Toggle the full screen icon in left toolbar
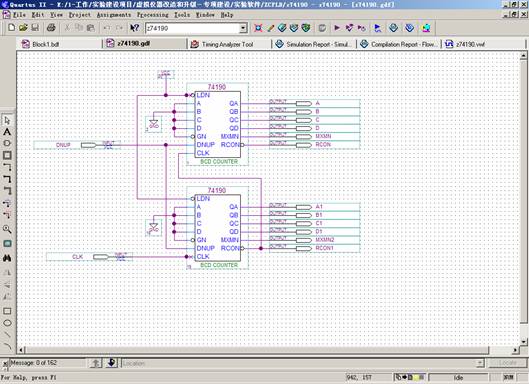This screenshot has height=384, width=529. point(7,244)
